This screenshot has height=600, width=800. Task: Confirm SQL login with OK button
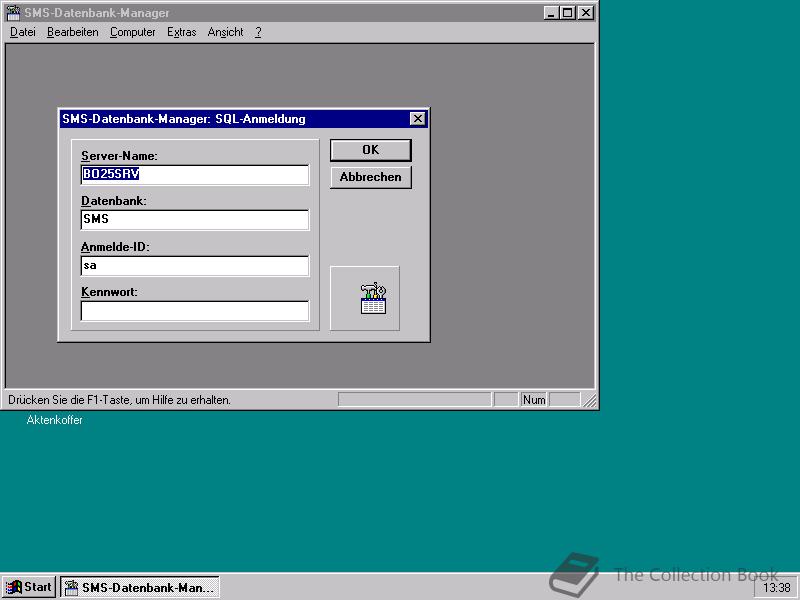[x=370, y=150]
